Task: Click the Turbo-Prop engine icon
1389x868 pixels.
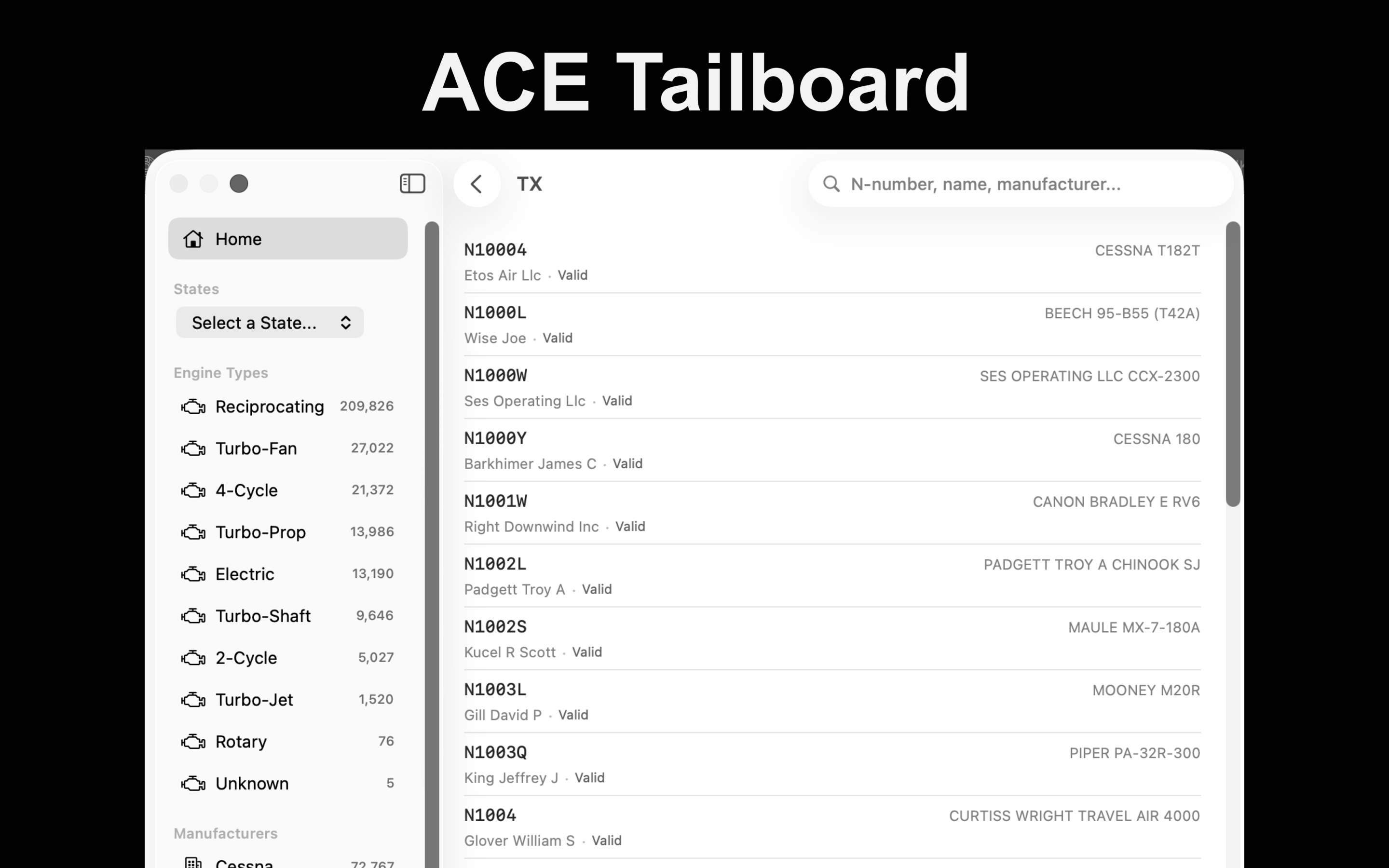Action: coord(193,533)
